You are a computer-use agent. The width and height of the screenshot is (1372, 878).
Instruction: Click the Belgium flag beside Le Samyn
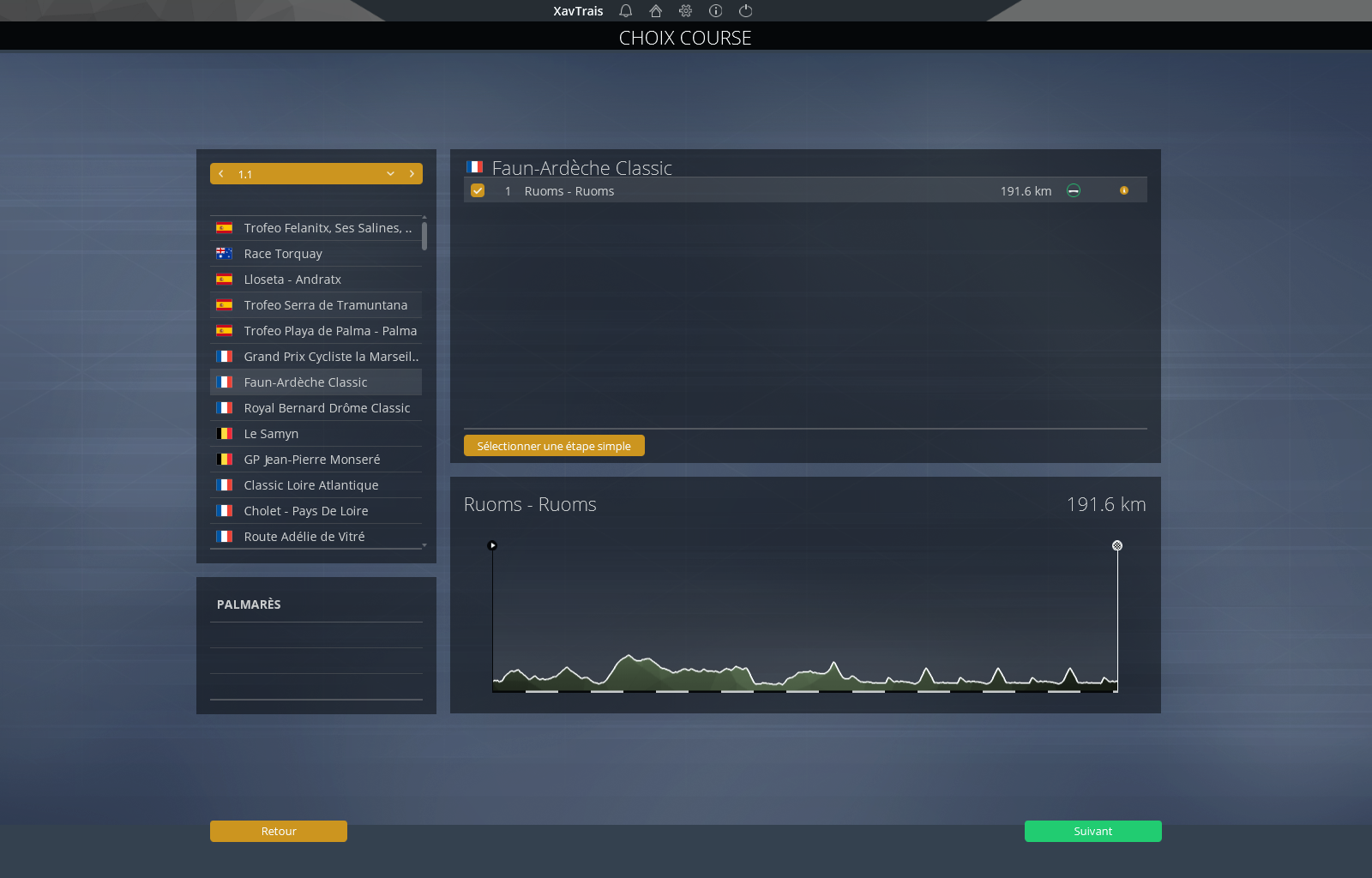pyautogui.click(x=225, y=434)
